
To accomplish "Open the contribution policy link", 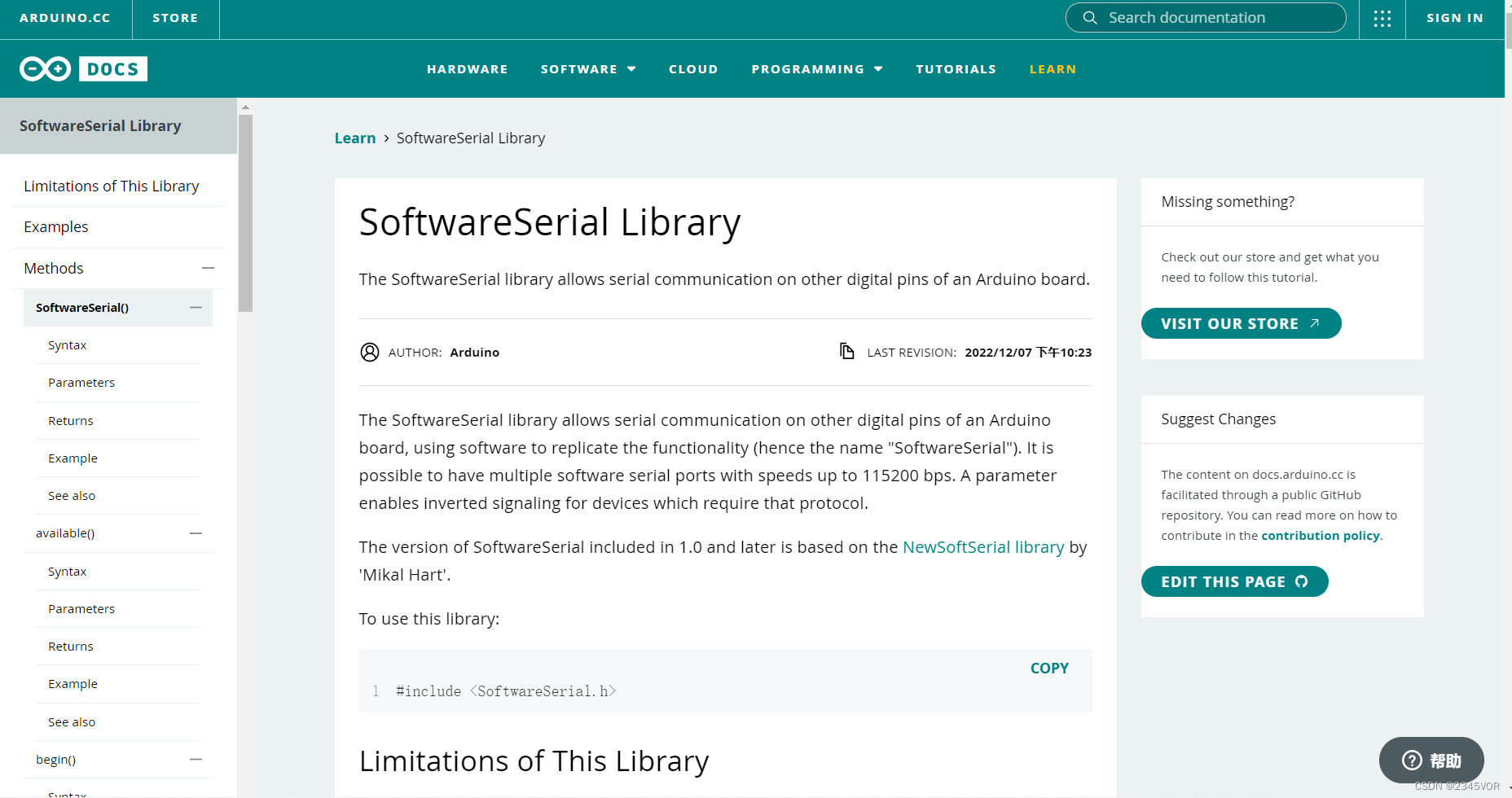I will click(x=1321, y=536).
